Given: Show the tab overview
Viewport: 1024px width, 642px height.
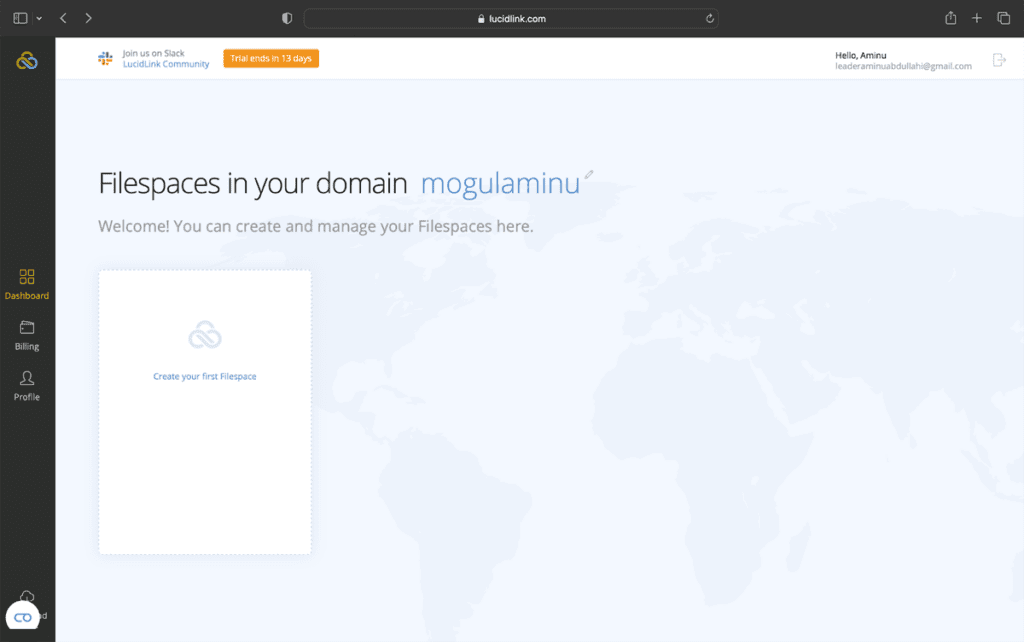Looking at the screenshot, I should pyautogui.click(x=1003, y=18).
